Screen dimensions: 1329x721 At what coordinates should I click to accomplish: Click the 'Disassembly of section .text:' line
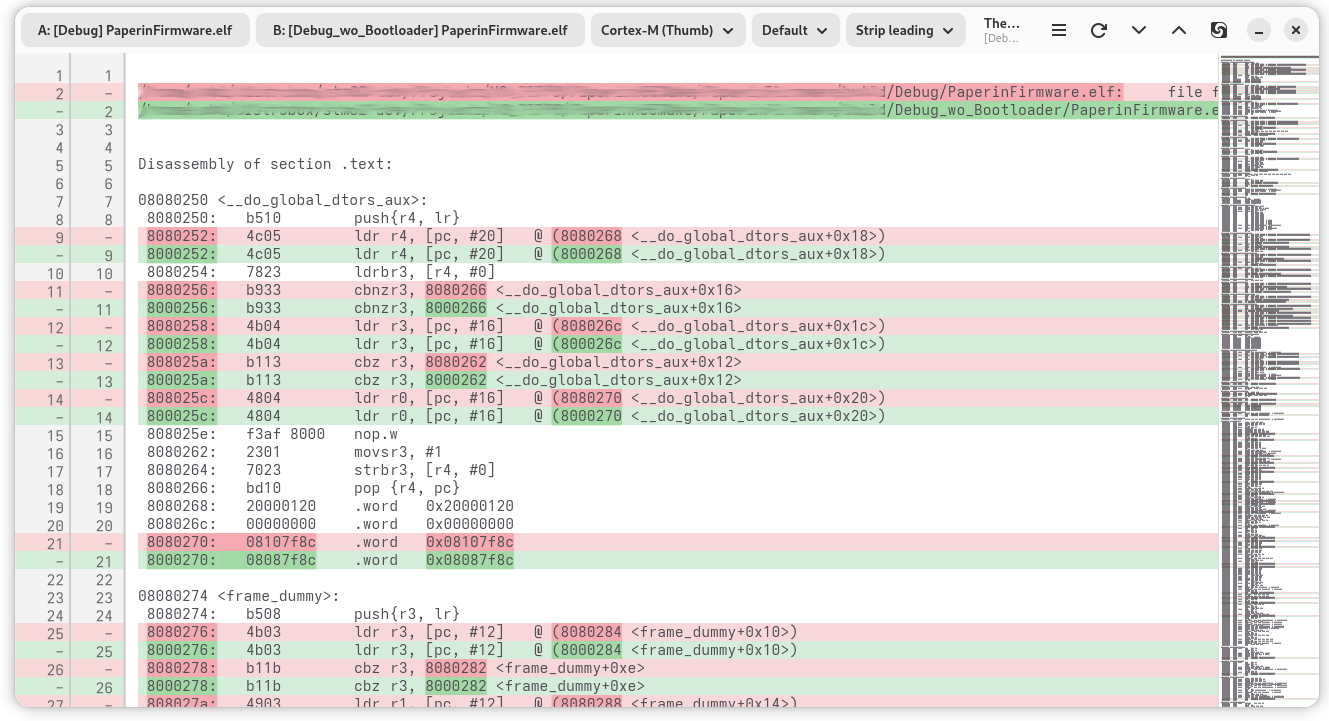click(265, 164)
